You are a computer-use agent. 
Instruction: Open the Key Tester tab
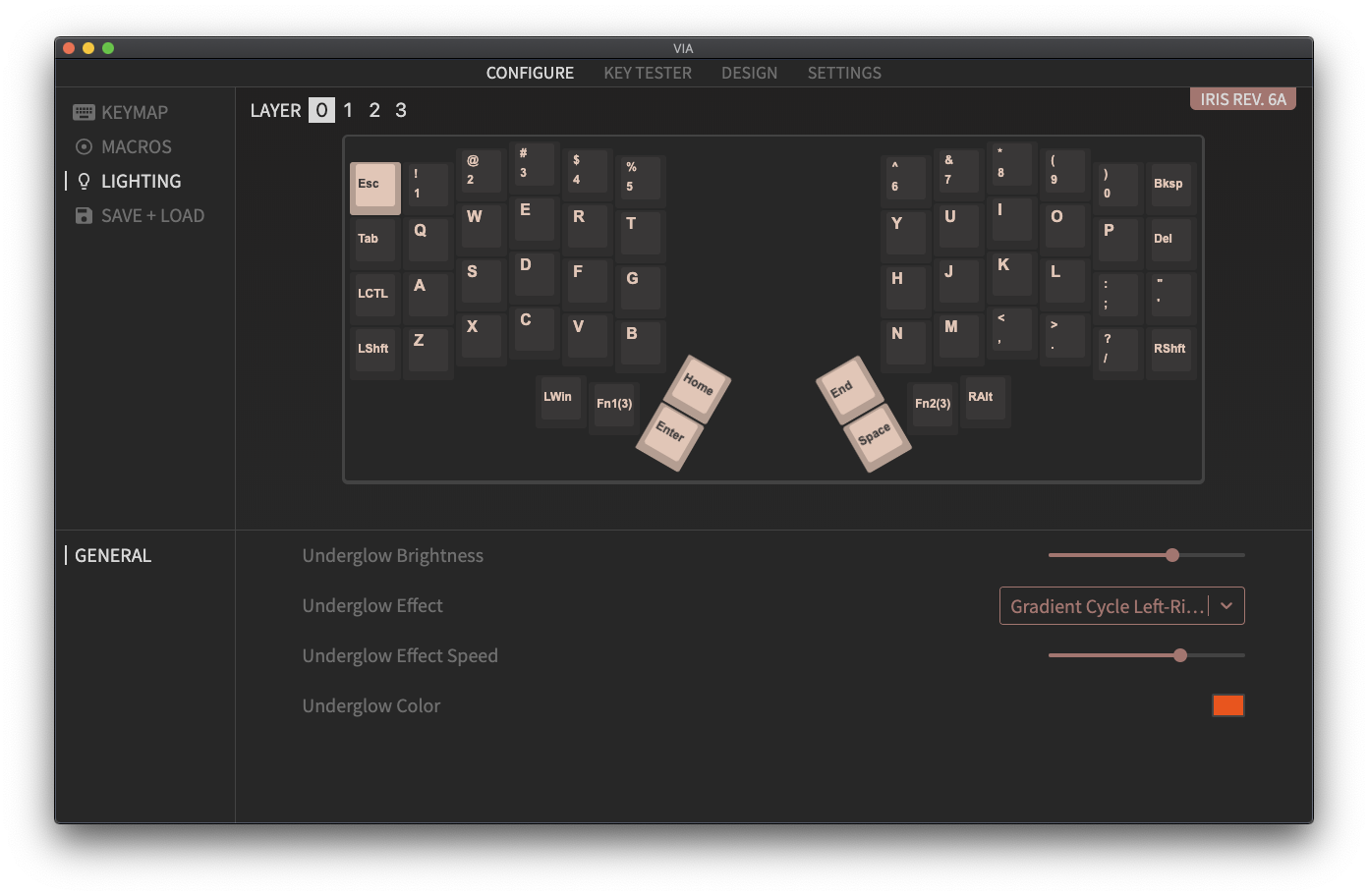[648, 73]
